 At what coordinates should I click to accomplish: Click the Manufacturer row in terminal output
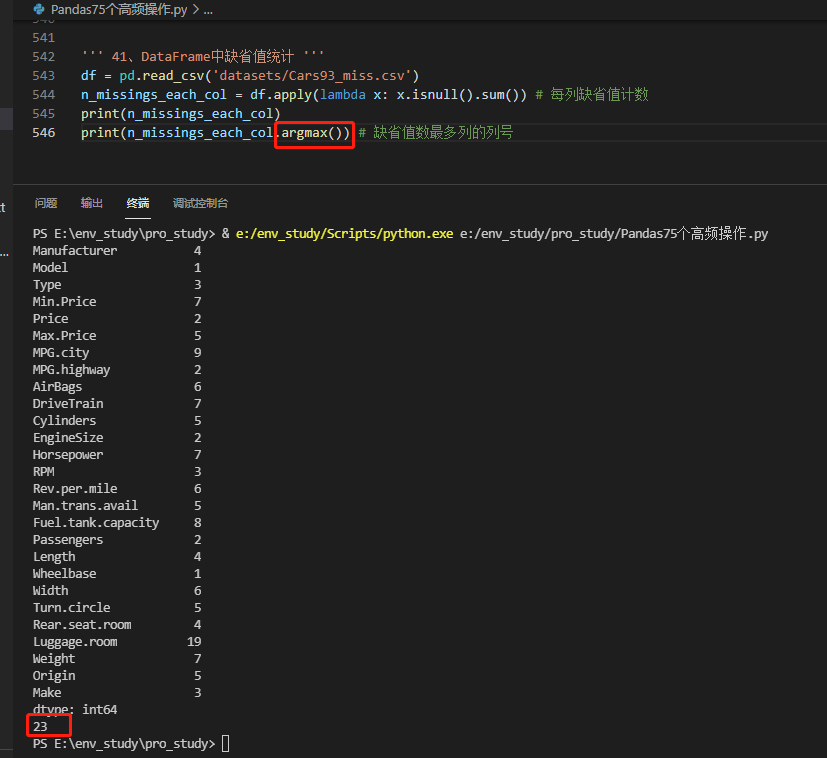tap(117, 251)
